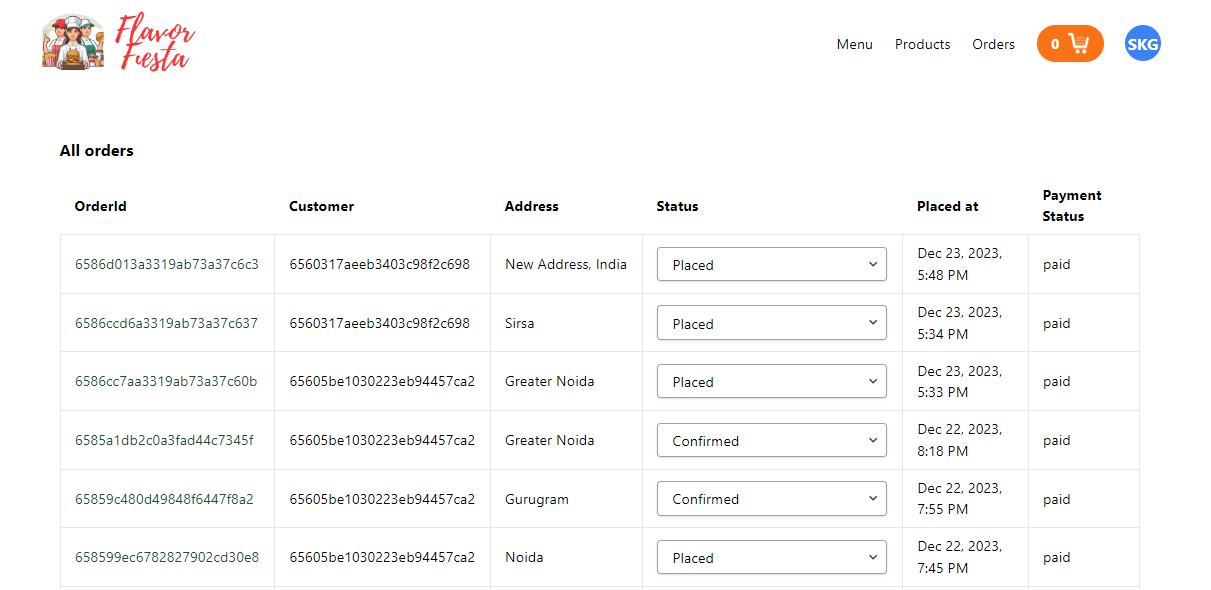Open status dropdown for the Gurugram order
This screenshot has height=590, width=1211.
[x=771, y=499]
